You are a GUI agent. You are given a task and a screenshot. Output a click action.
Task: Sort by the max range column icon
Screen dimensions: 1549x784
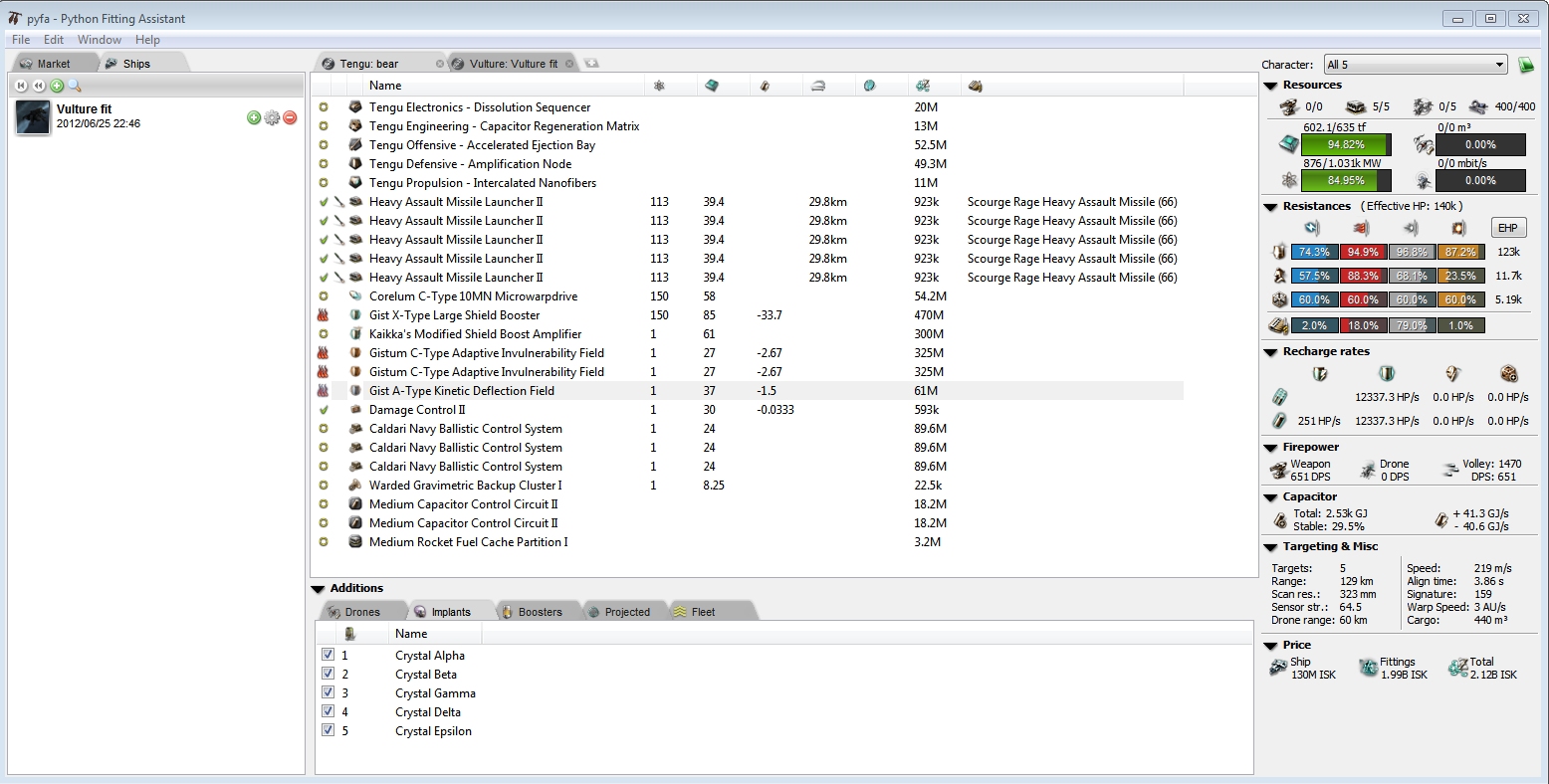click(817, 86)
